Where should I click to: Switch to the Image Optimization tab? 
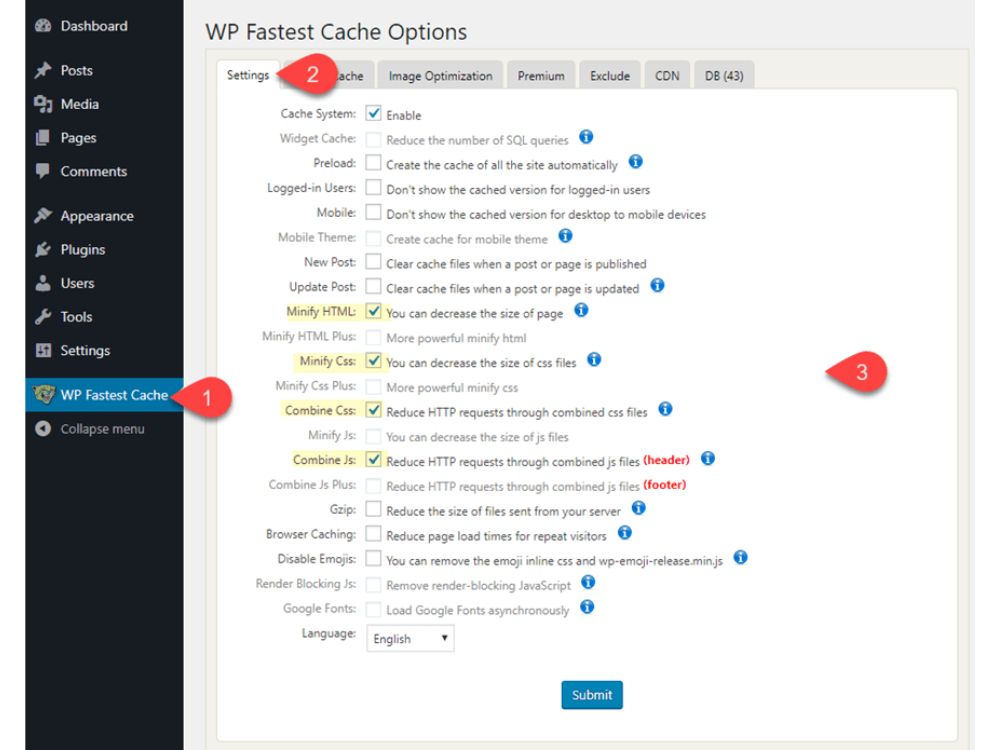440,76
